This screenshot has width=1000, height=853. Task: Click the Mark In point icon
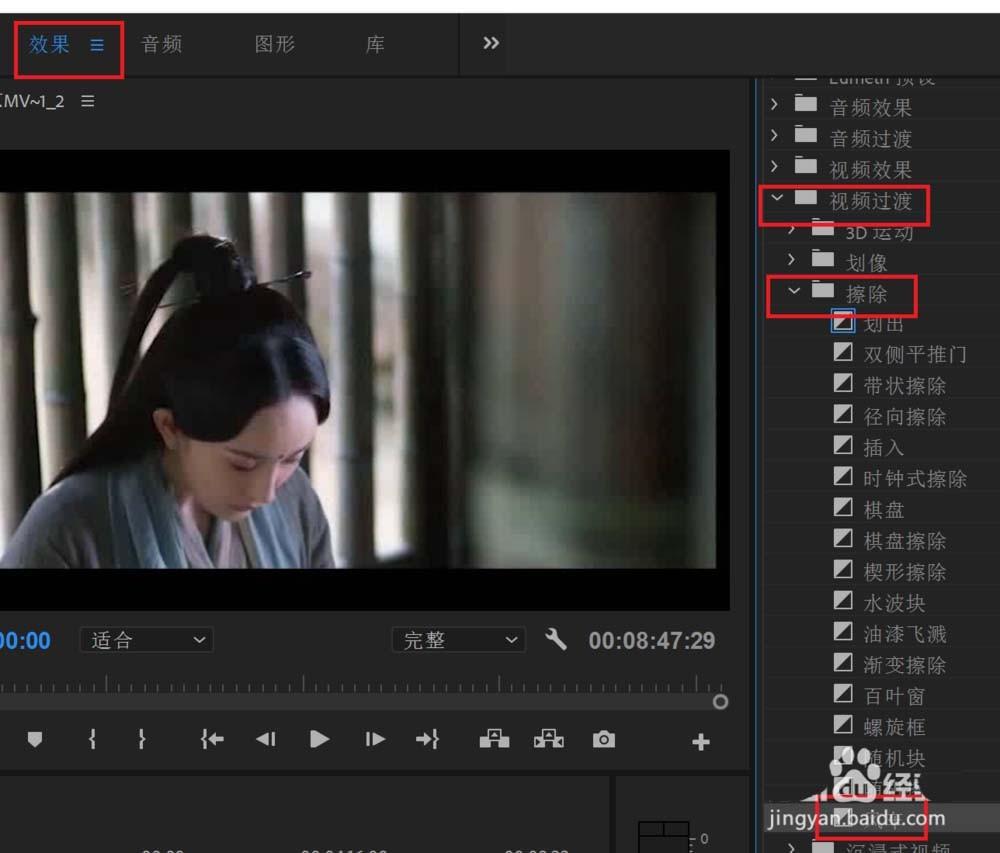[92, 740]
